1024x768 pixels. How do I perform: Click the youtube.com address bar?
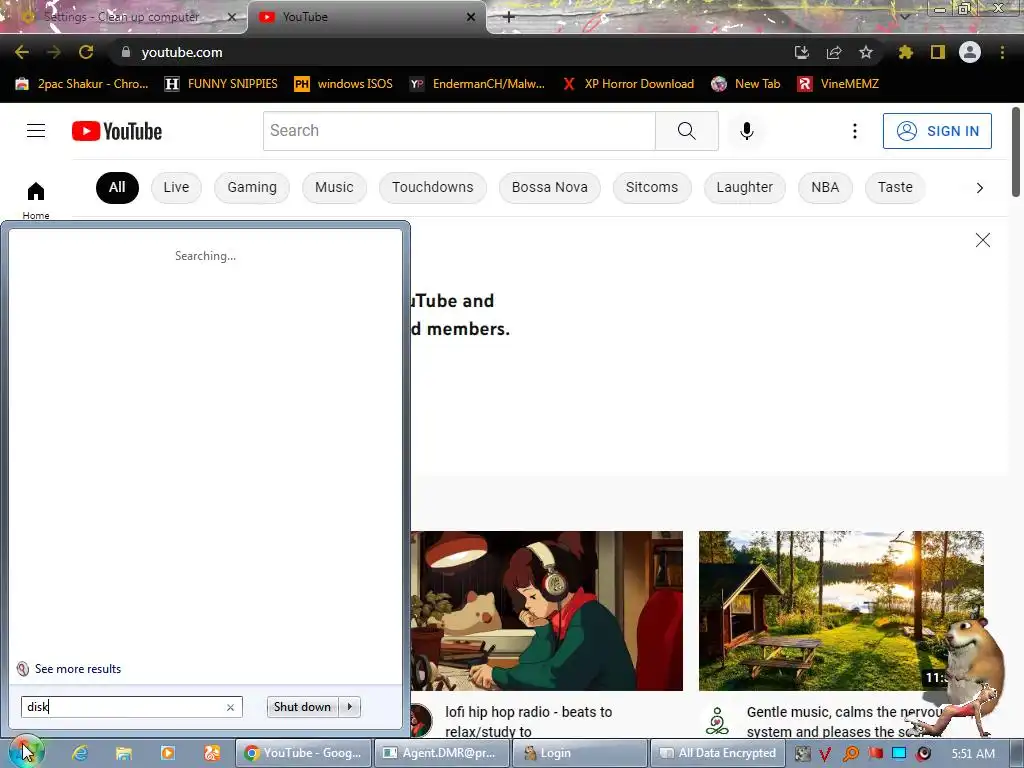(451, 52)
